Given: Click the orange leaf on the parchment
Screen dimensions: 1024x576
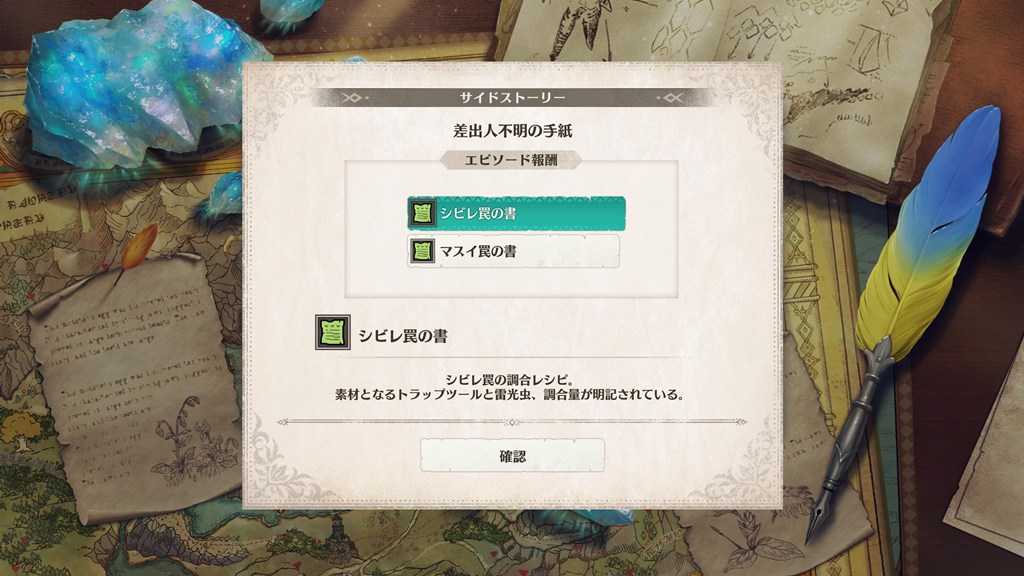Looking at the screenshot, I should pyautogui.click(x=140, y=246).
